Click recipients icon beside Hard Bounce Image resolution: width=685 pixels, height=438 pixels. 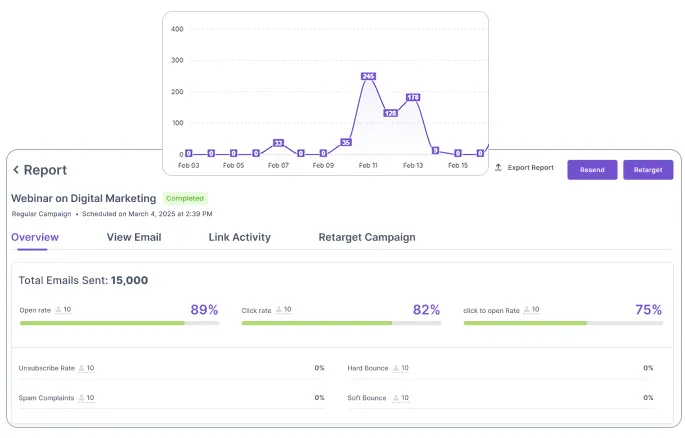tap(396, 368)
